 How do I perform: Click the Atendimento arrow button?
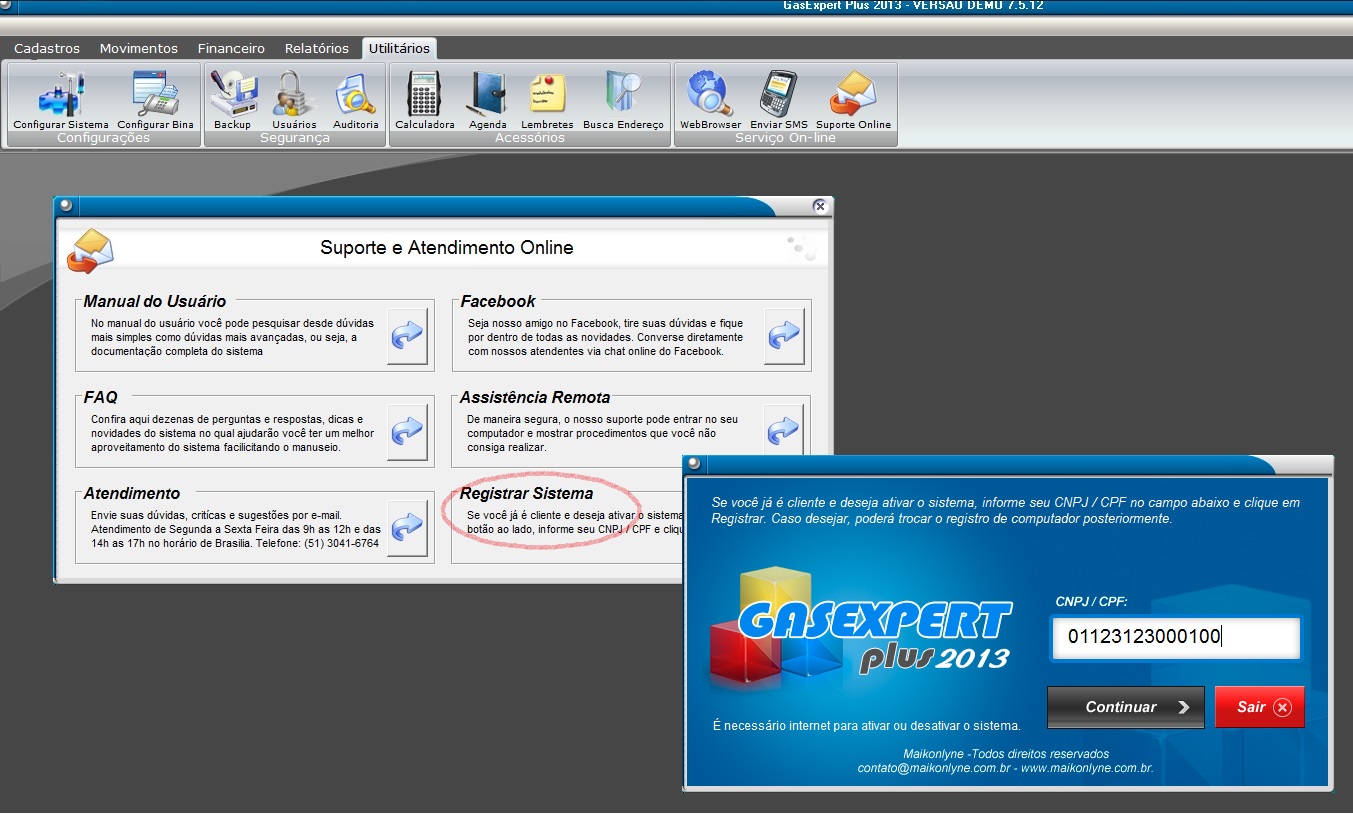[x=407, y=528]
